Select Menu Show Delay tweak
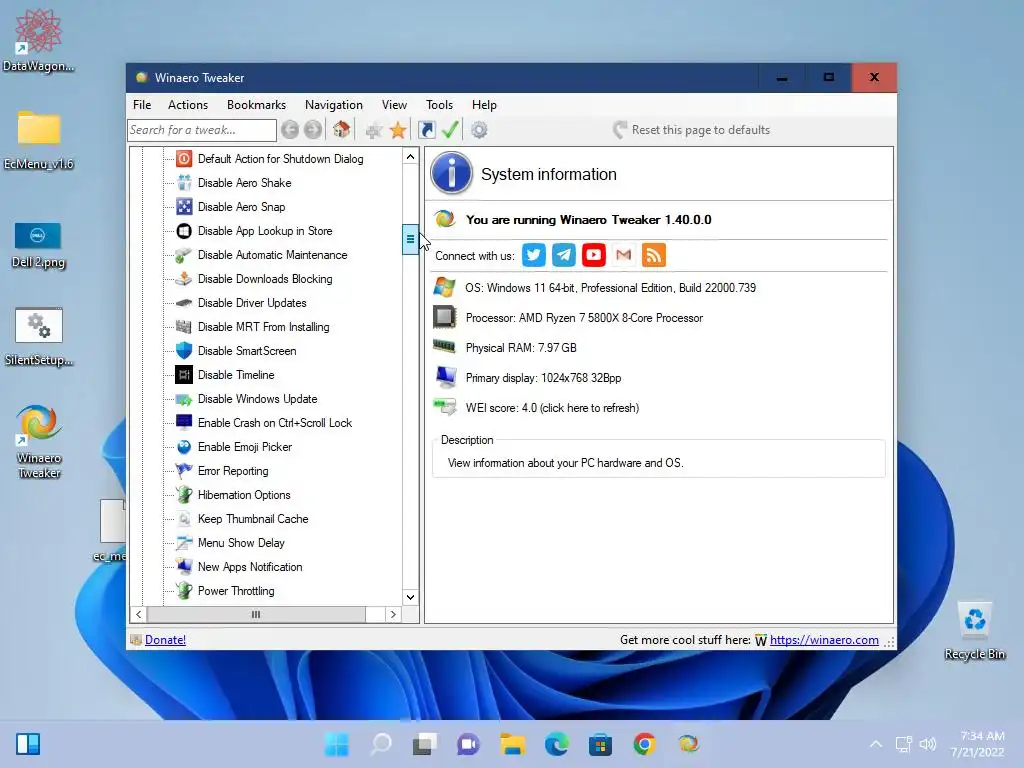The height and width of the screenshot is (768, 1024). click(x=241, y=543)
